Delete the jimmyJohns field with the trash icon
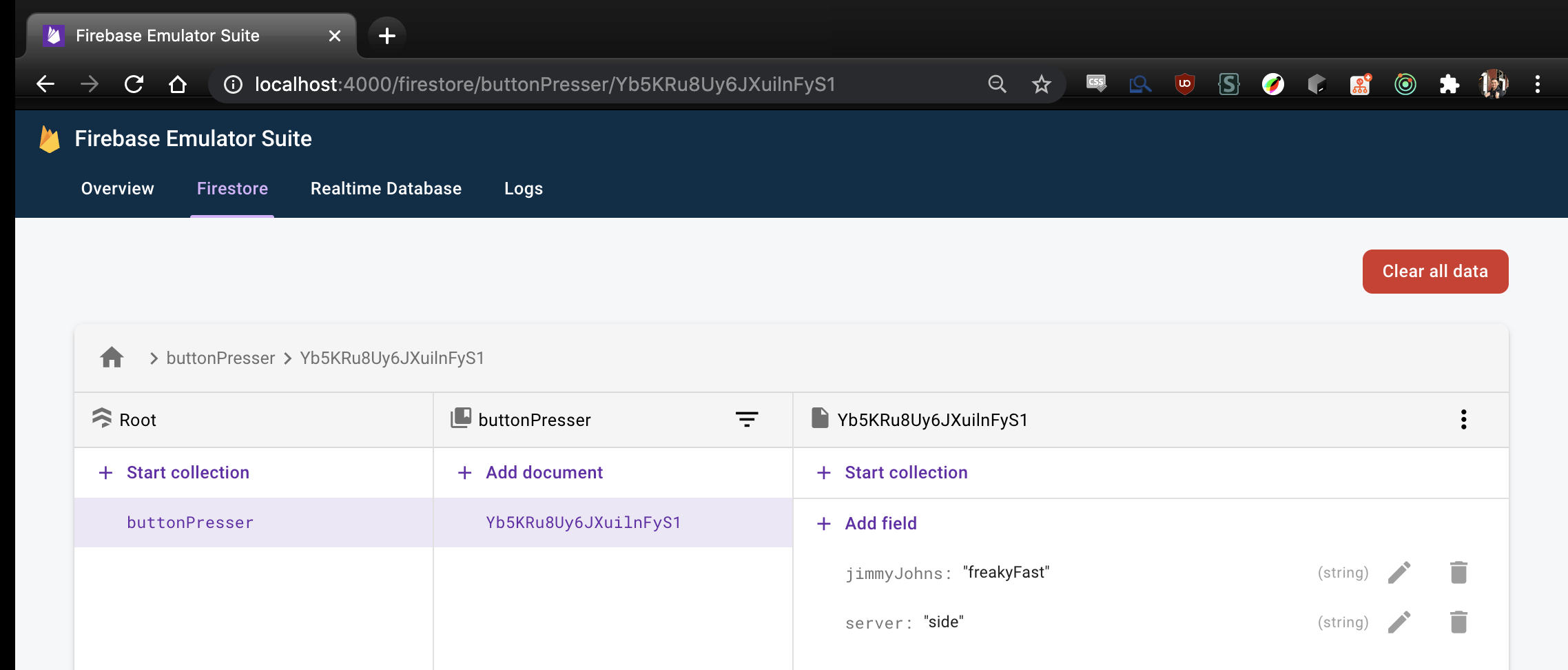Screen dimensions: 1568x670 tap(1459, 572)
